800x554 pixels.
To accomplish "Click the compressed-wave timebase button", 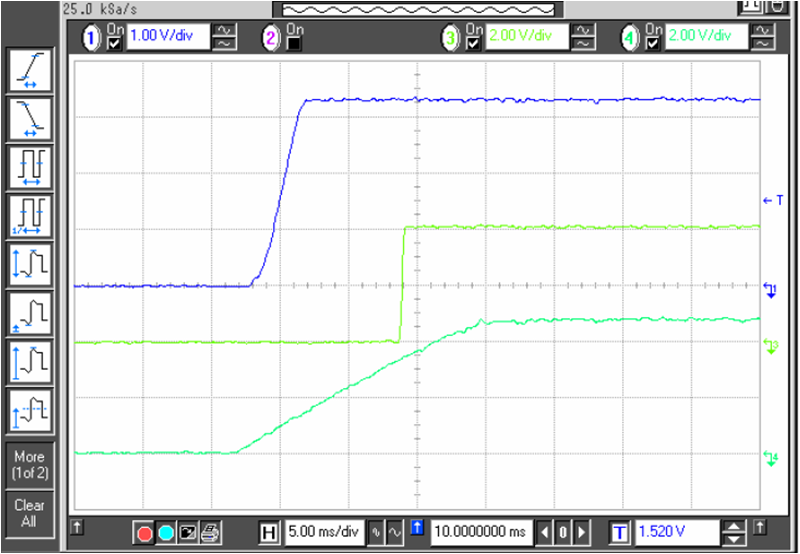I will 377,533.
